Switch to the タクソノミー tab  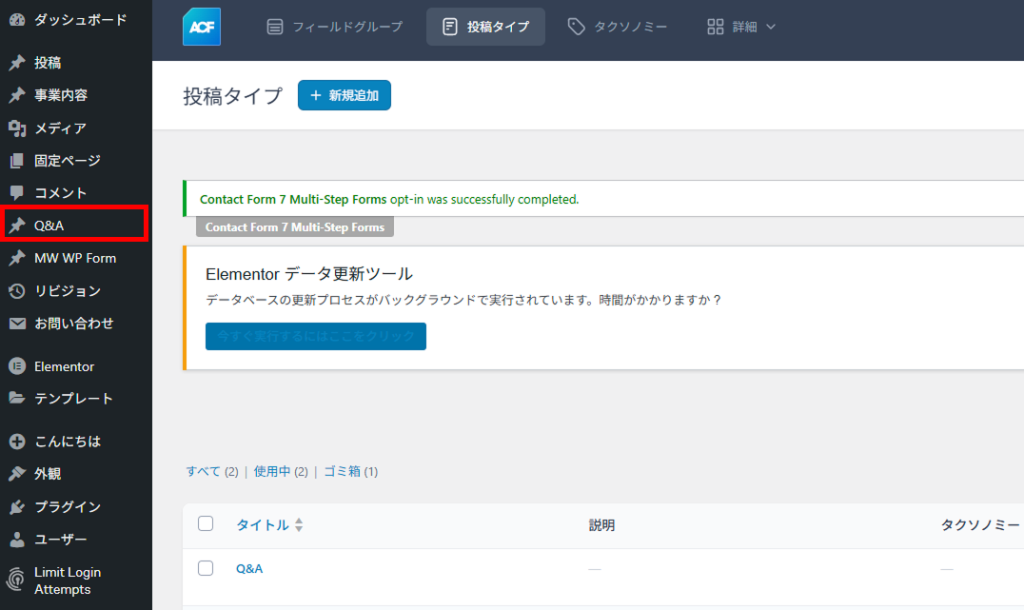[x=616, y=27]
